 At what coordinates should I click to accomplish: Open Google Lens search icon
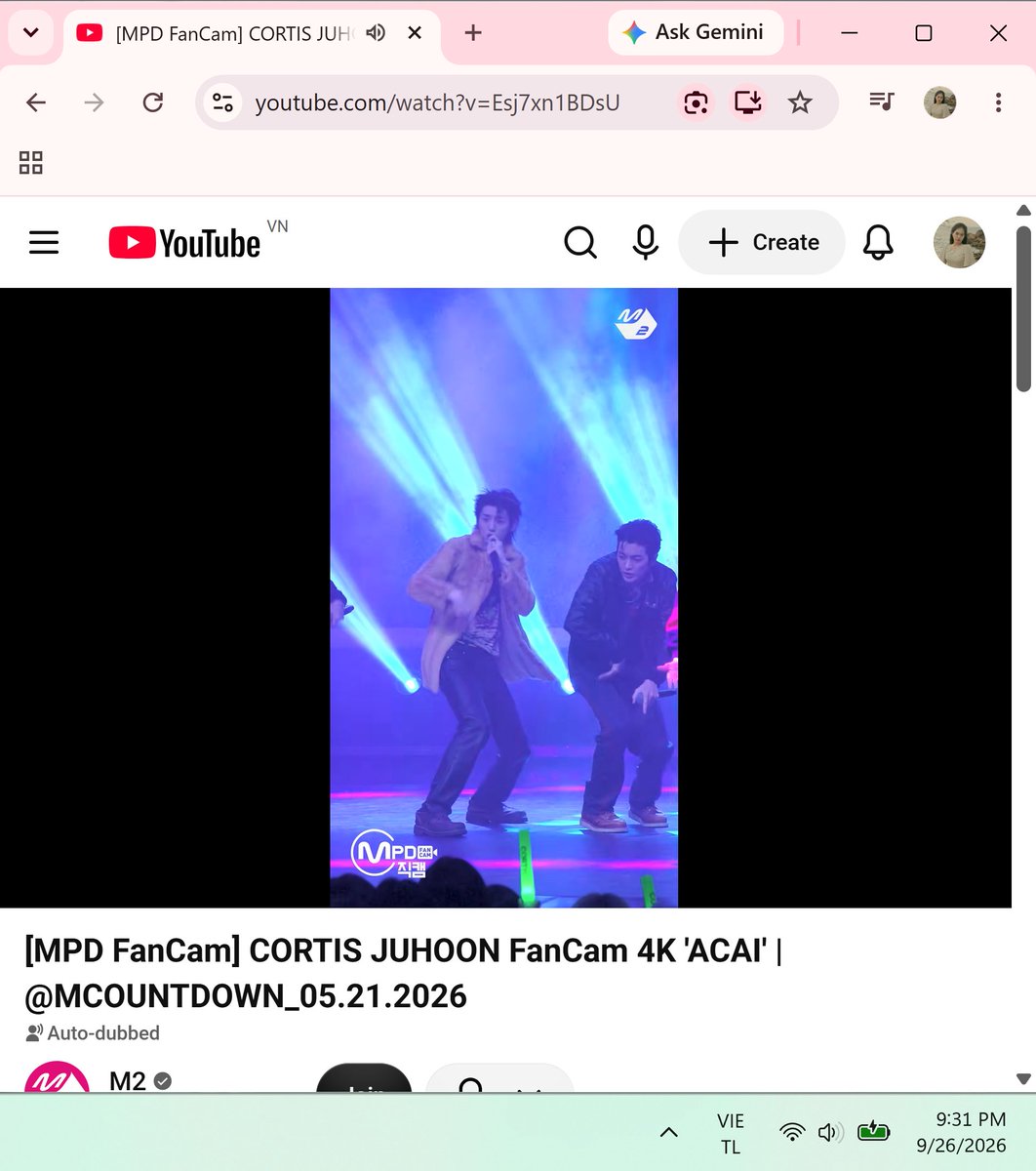pyautogui.click(x=696, y=102)
